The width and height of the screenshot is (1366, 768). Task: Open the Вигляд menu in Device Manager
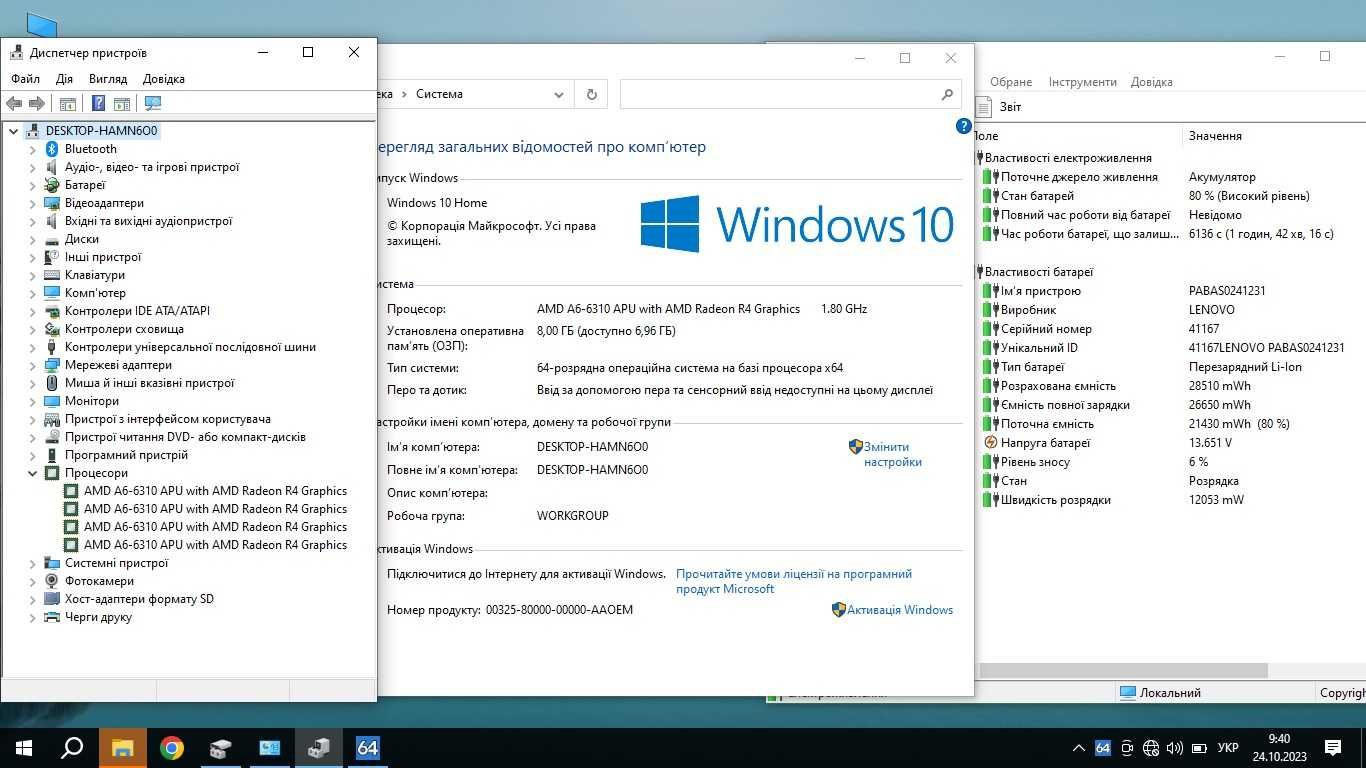pyautogui.click(x=108, y=79)
